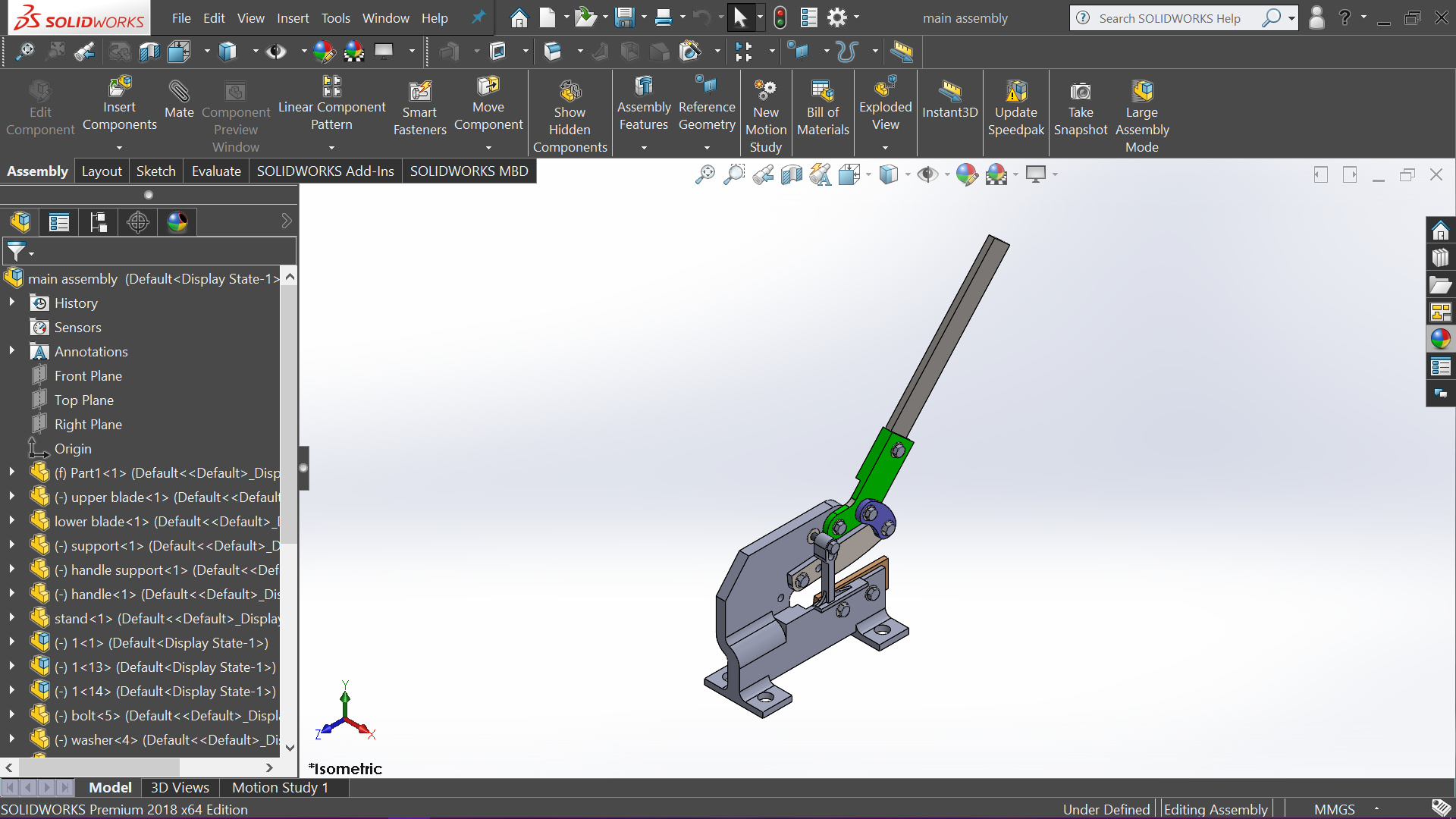Click Section View in viewport toolbar
The height and width of the screenshot is (819, 1456).
click(791, 175)
